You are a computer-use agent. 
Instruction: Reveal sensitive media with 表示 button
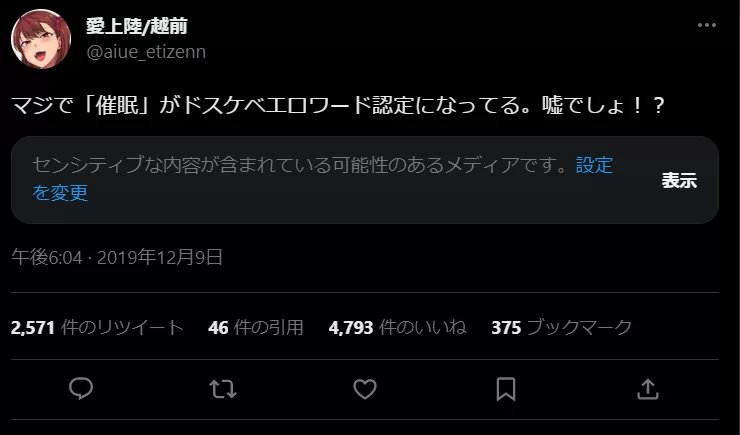pos(679,180)
